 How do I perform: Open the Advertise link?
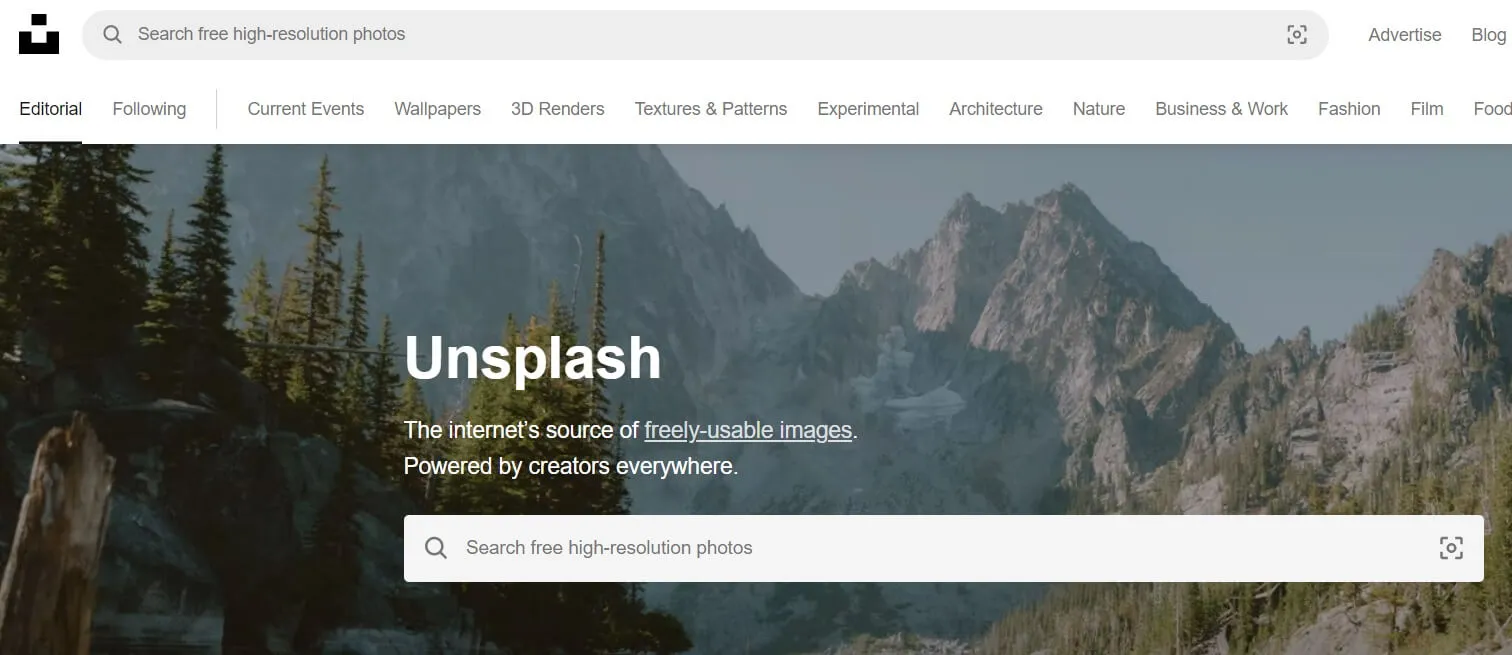[1404, 35]
